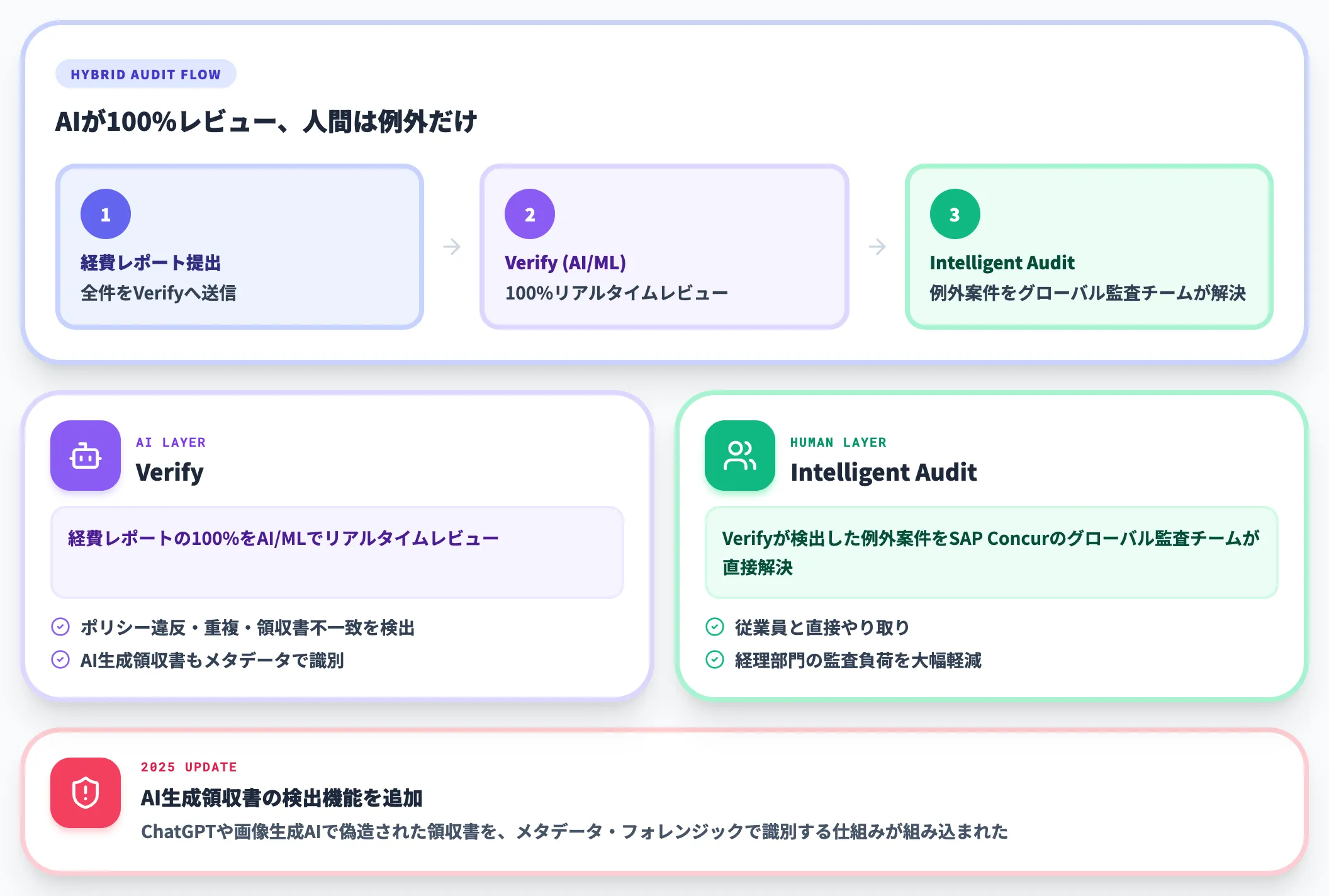The image size is (1329, 896).
Task: Click text ポリシー違反・重複・領収書不一致を検出
Action: pyautogui.click(x=247, y=627)
